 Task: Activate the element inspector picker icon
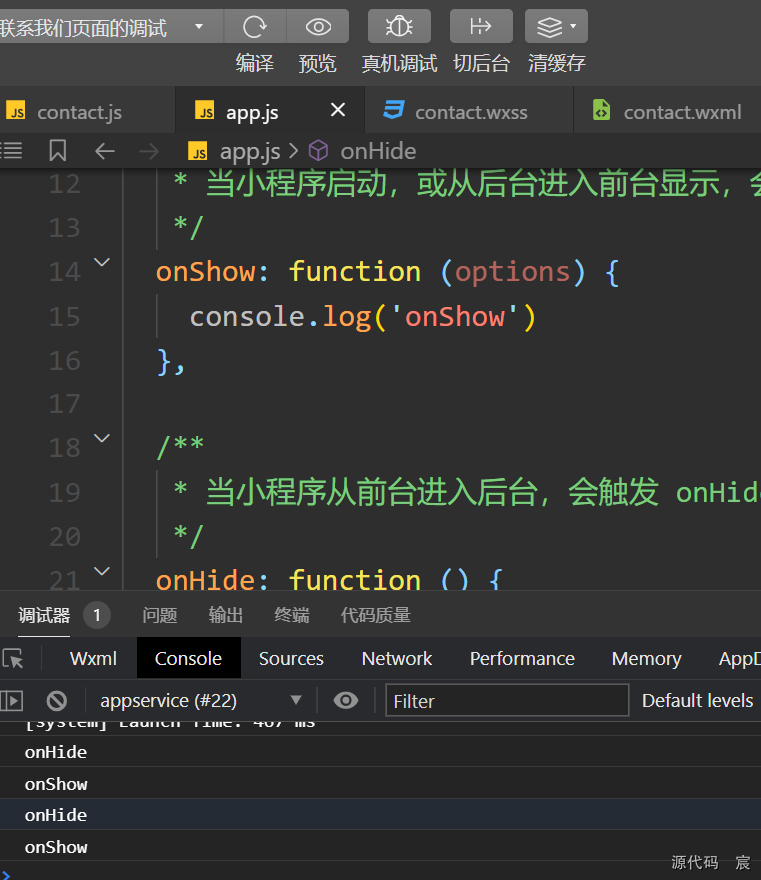[x=13, y=658]
